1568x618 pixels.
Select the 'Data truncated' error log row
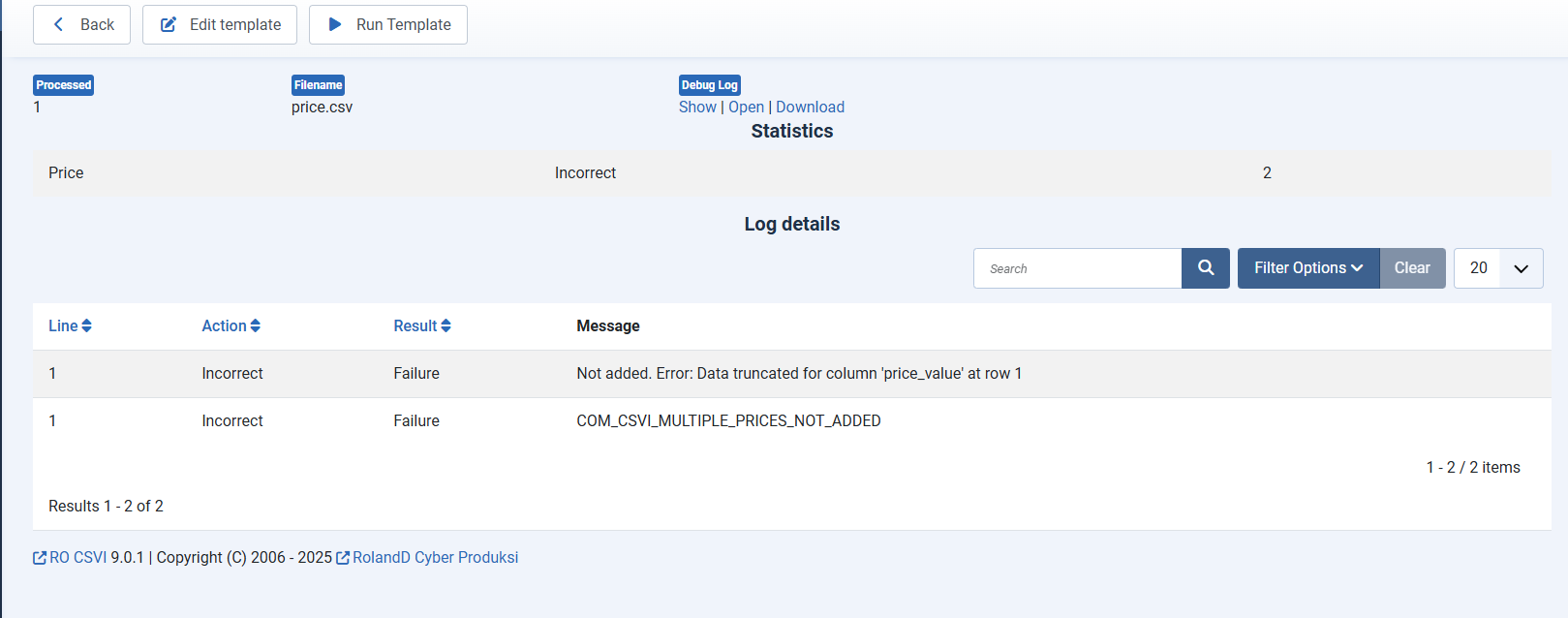click(x=798, y=374)
